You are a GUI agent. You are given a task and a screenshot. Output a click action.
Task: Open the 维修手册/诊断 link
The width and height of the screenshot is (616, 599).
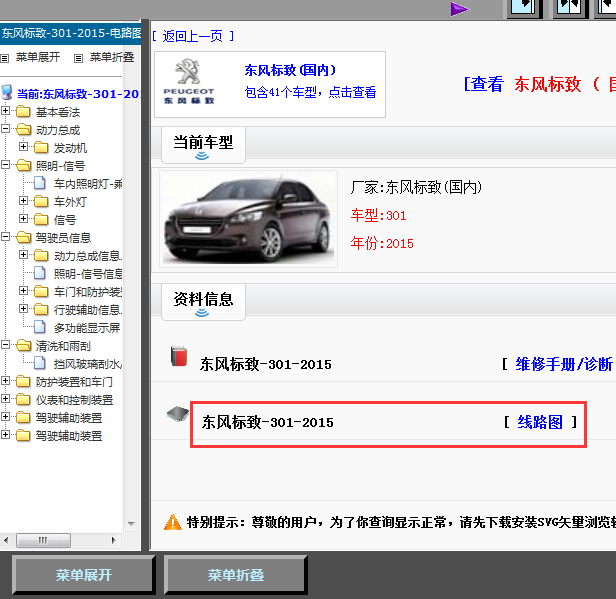564,364
